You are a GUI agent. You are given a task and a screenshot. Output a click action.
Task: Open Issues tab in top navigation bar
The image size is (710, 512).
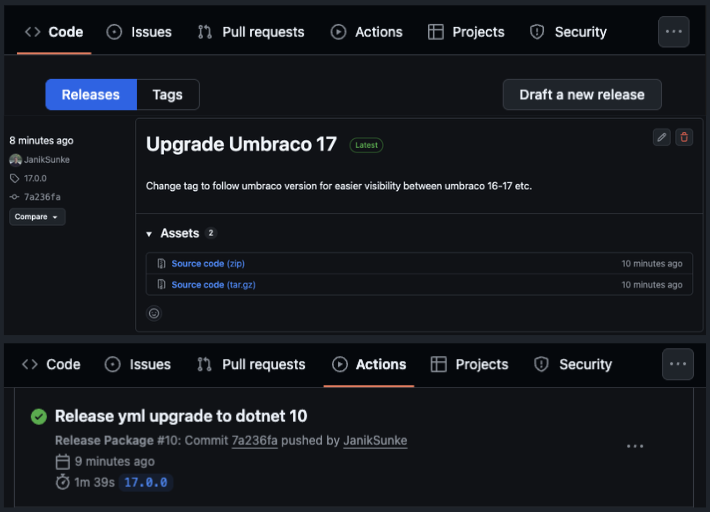click(139, 32)
